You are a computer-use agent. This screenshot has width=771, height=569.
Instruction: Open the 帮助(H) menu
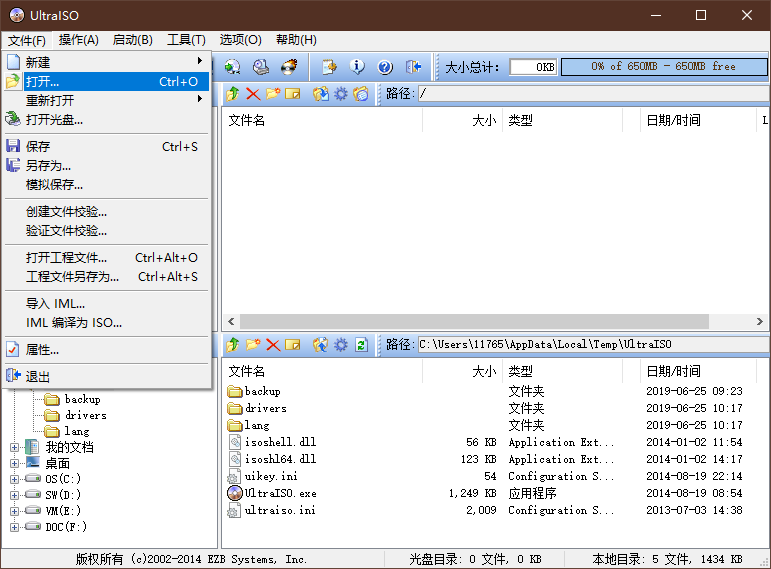pyautogui.click(x=296, y=40)
